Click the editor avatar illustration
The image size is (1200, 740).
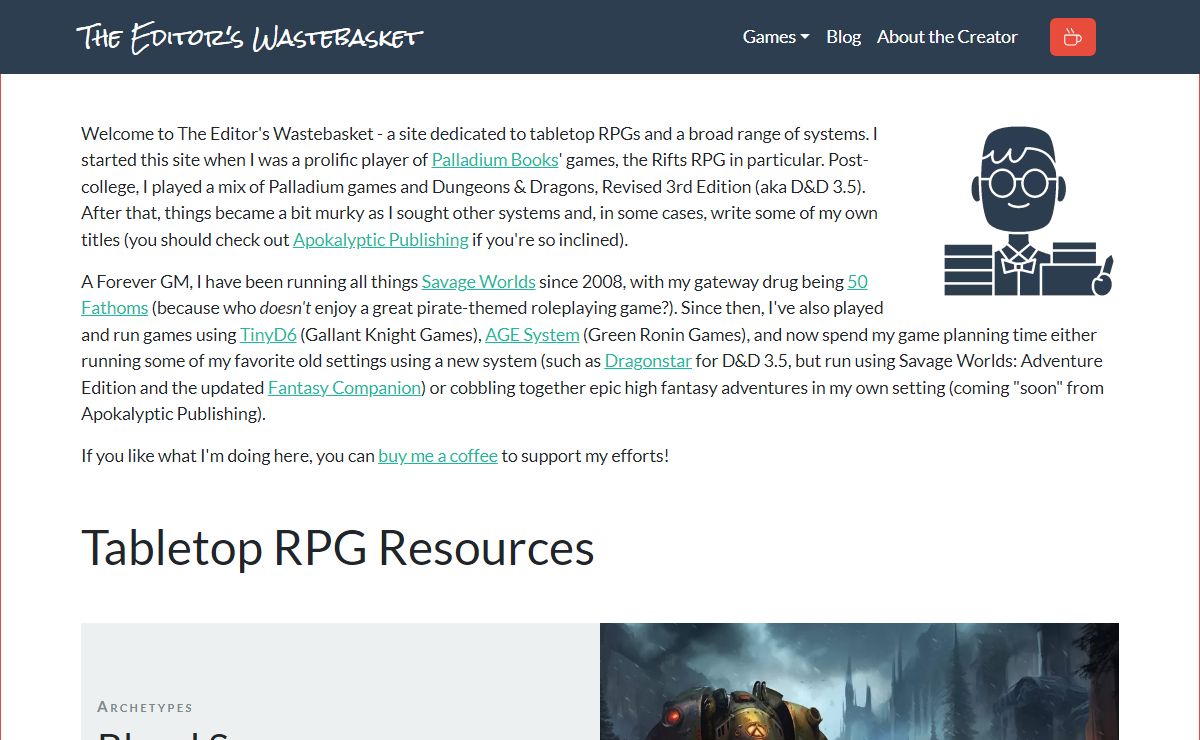click(x=1029, y=211)
